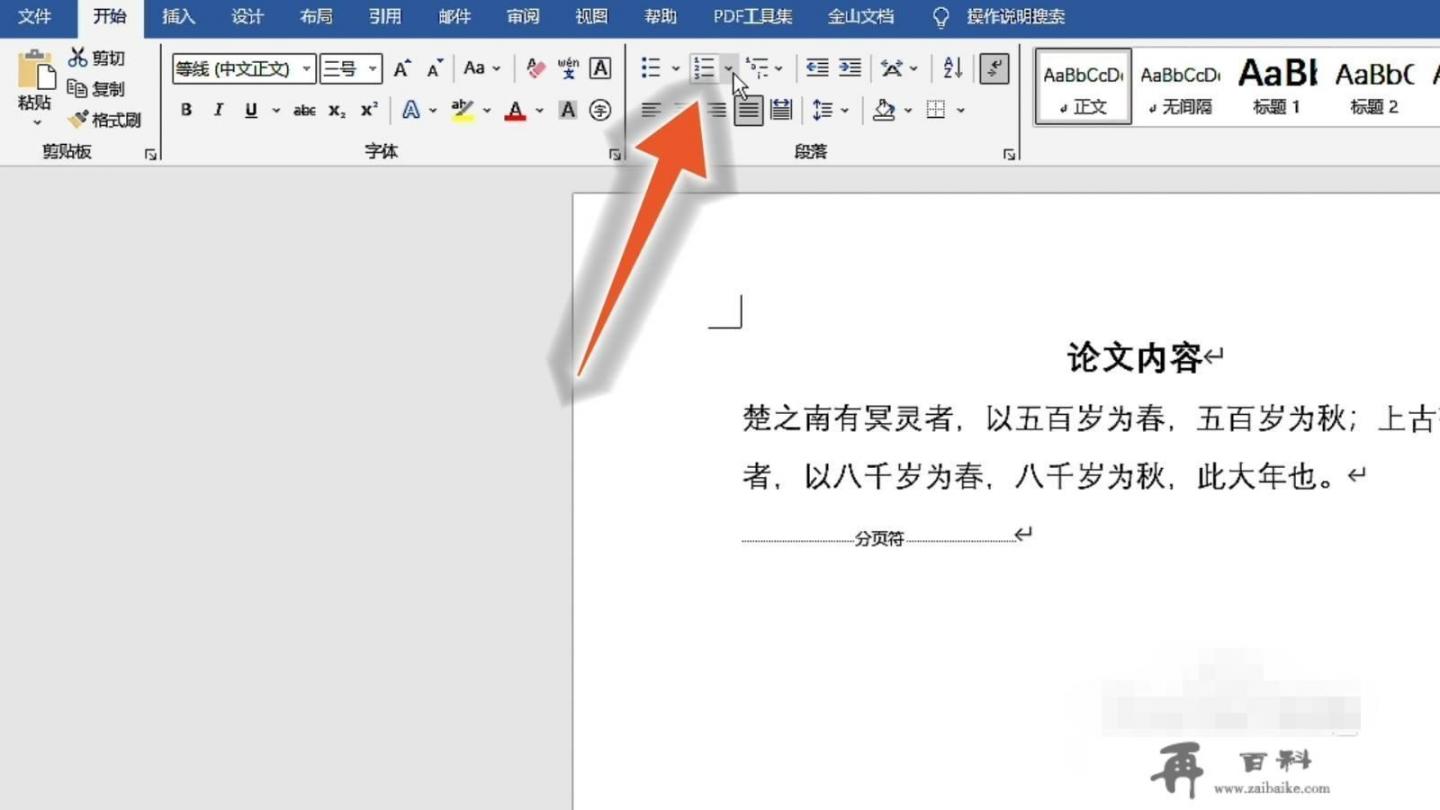Open the Change Case (Aa) dropdown
Screen dimensions: 1440x810
click(x=482, y=69)
